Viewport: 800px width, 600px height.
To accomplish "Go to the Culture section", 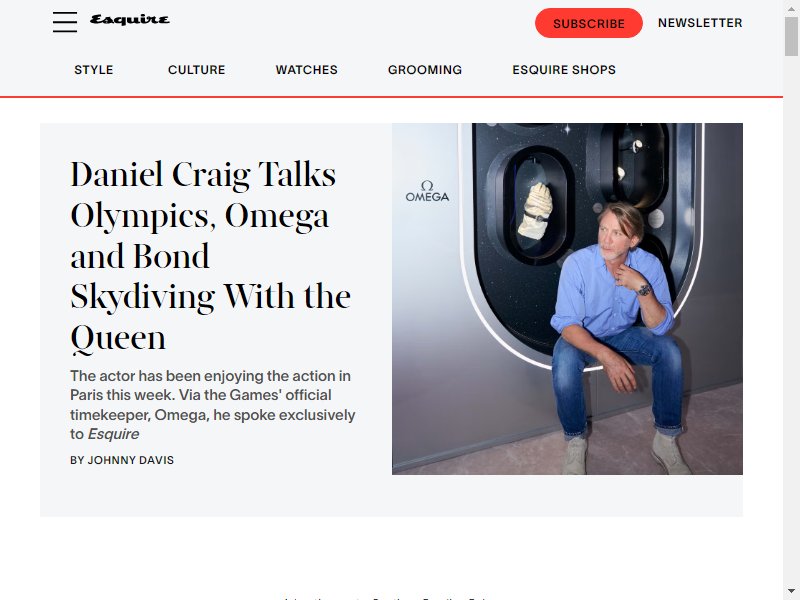I will pos(196,70).
